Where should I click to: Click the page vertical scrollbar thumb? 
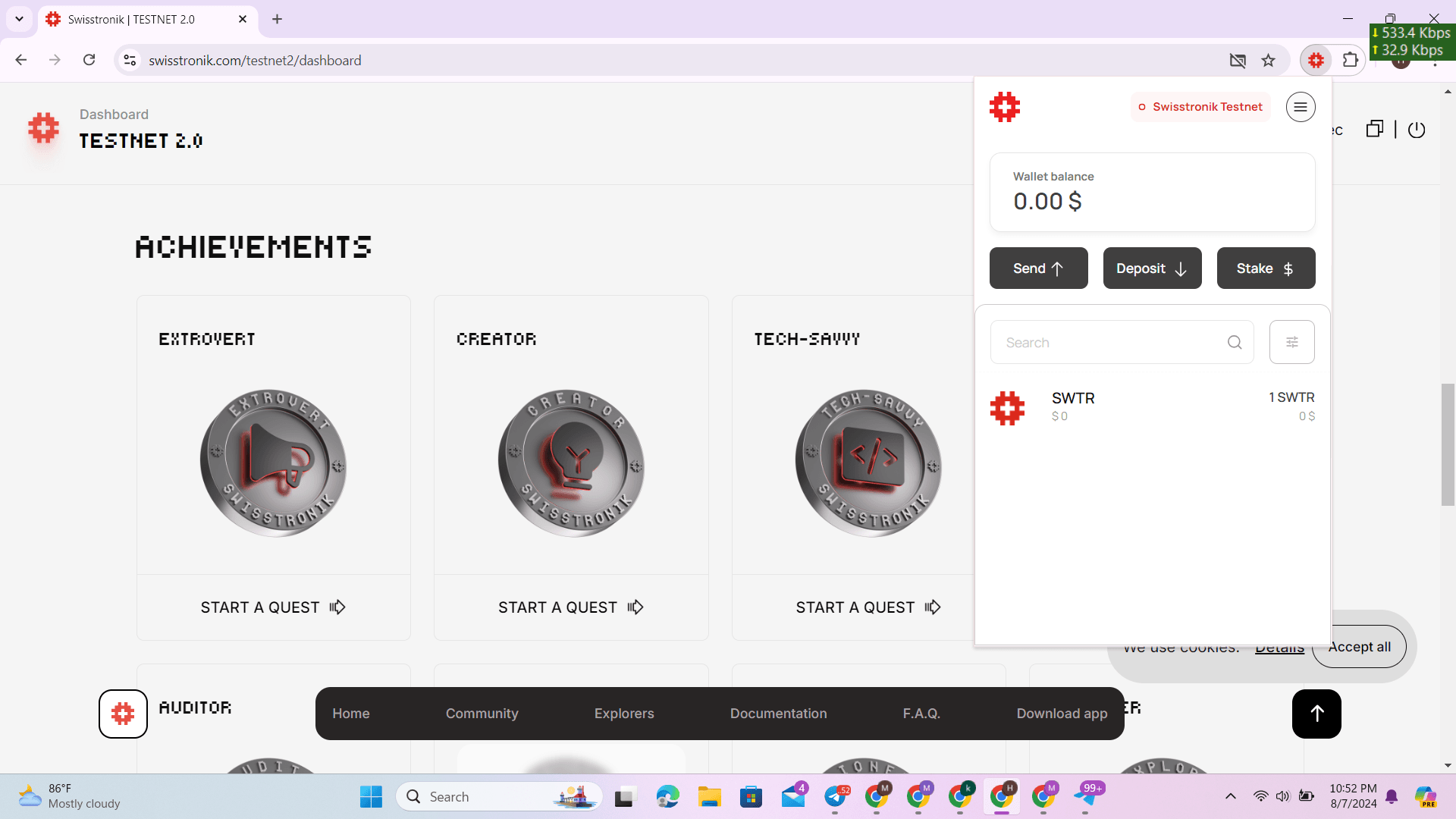pyautogui.click(x=1447, y=444)
